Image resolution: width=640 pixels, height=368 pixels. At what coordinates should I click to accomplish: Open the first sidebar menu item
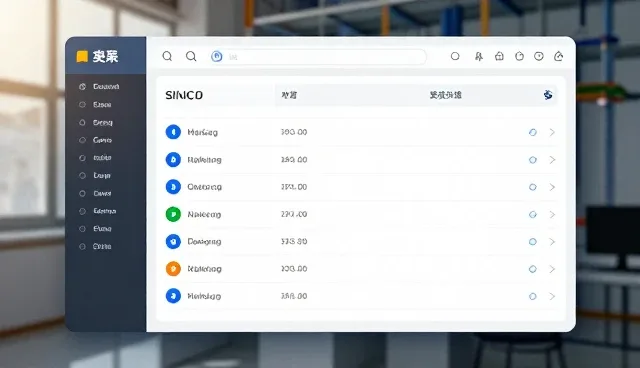[x=99, y=86]
